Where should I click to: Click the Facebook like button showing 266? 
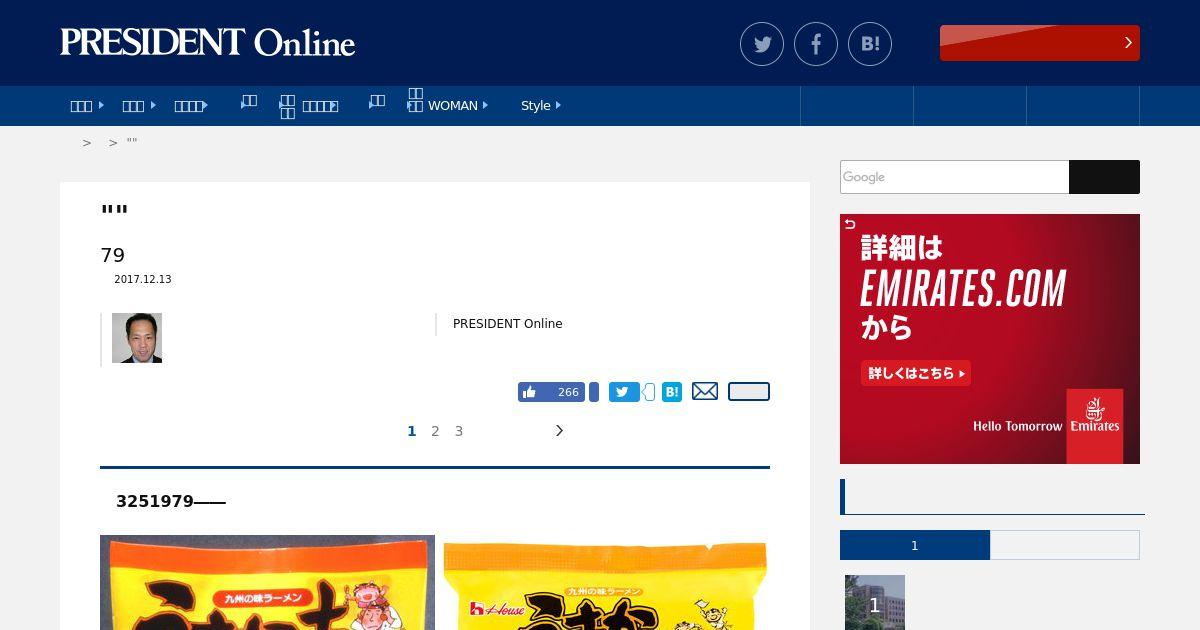[x=551, y=392]
